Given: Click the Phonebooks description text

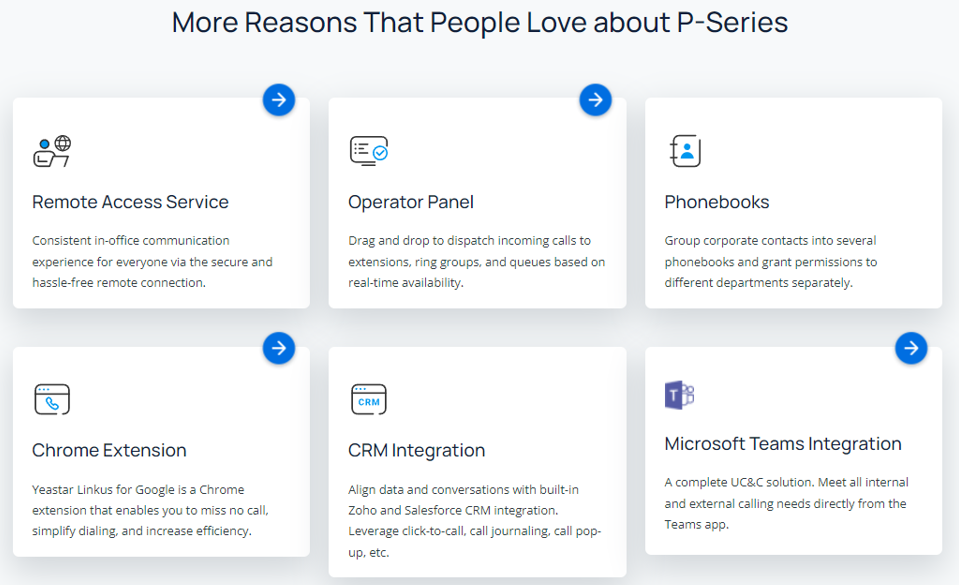Looking at the screenshot, I should pos(770,261).
